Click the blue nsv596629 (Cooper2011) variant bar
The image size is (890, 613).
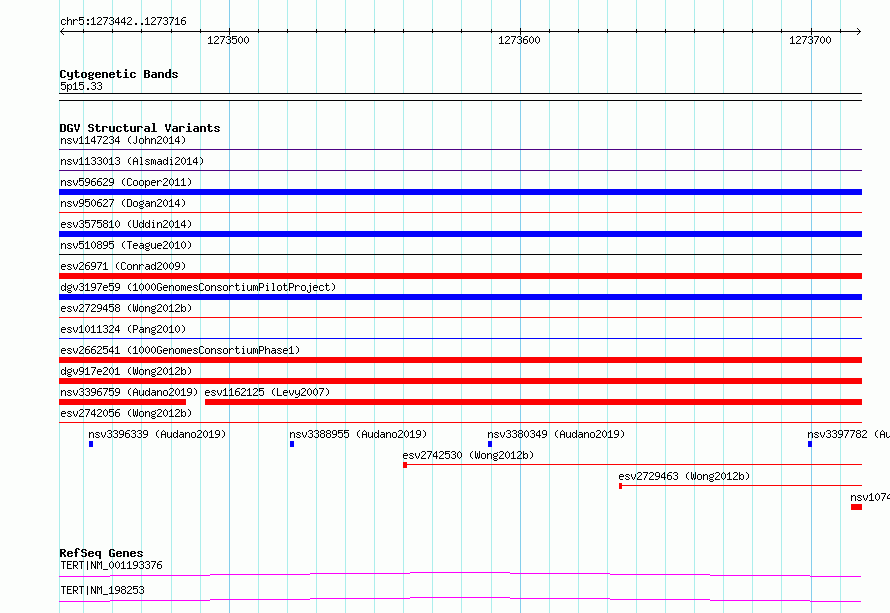point(460,192)
